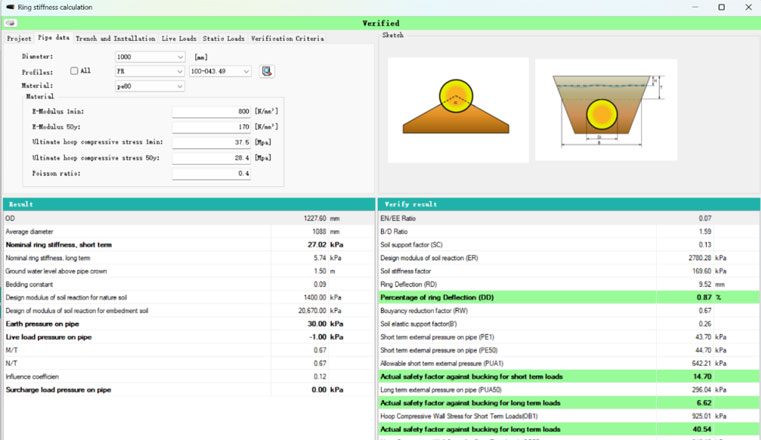Click the trench cross-section sketch image
The height and width of the screenshot is (440, 761).
tap(605, 110)
